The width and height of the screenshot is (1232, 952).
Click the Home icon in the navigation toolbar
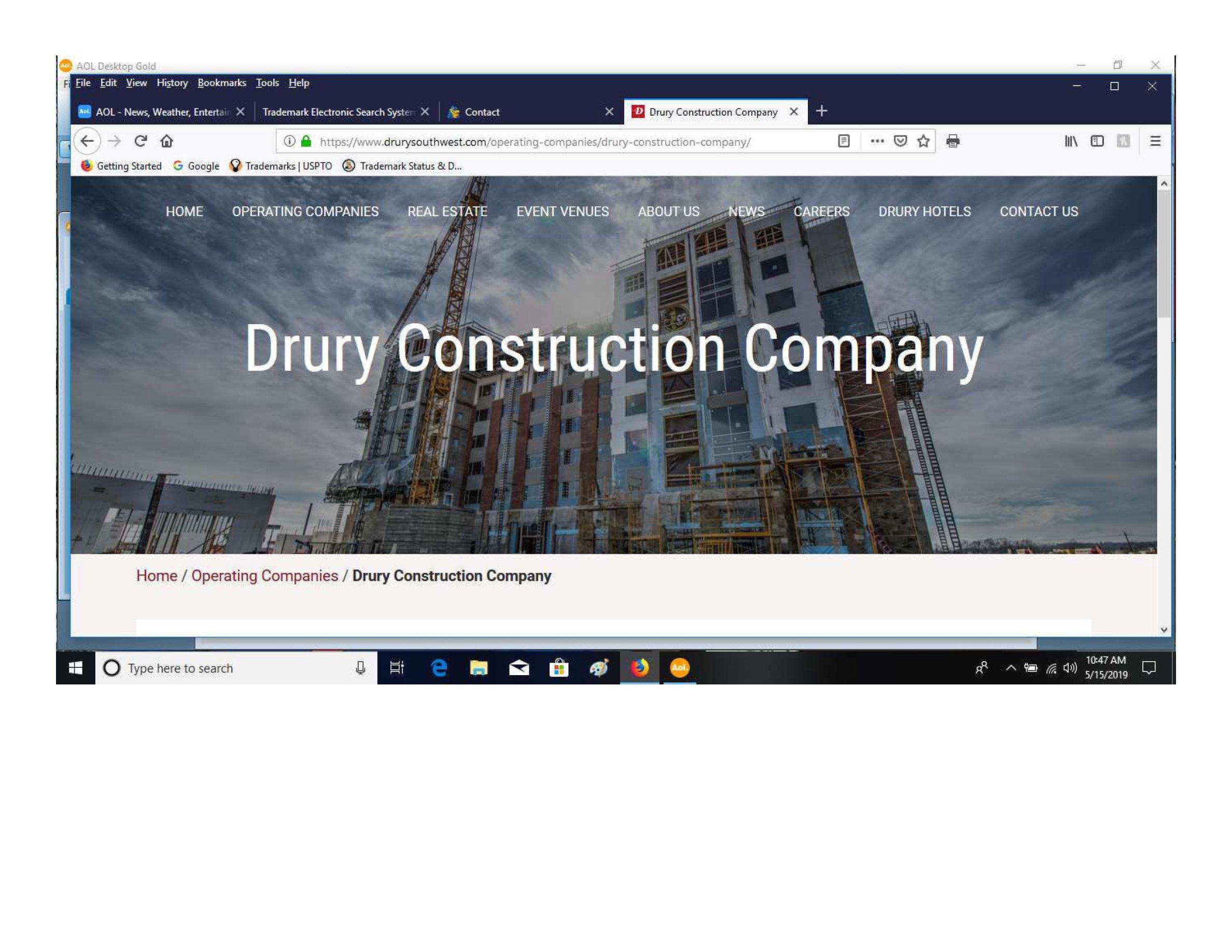(x=166, y=141)
